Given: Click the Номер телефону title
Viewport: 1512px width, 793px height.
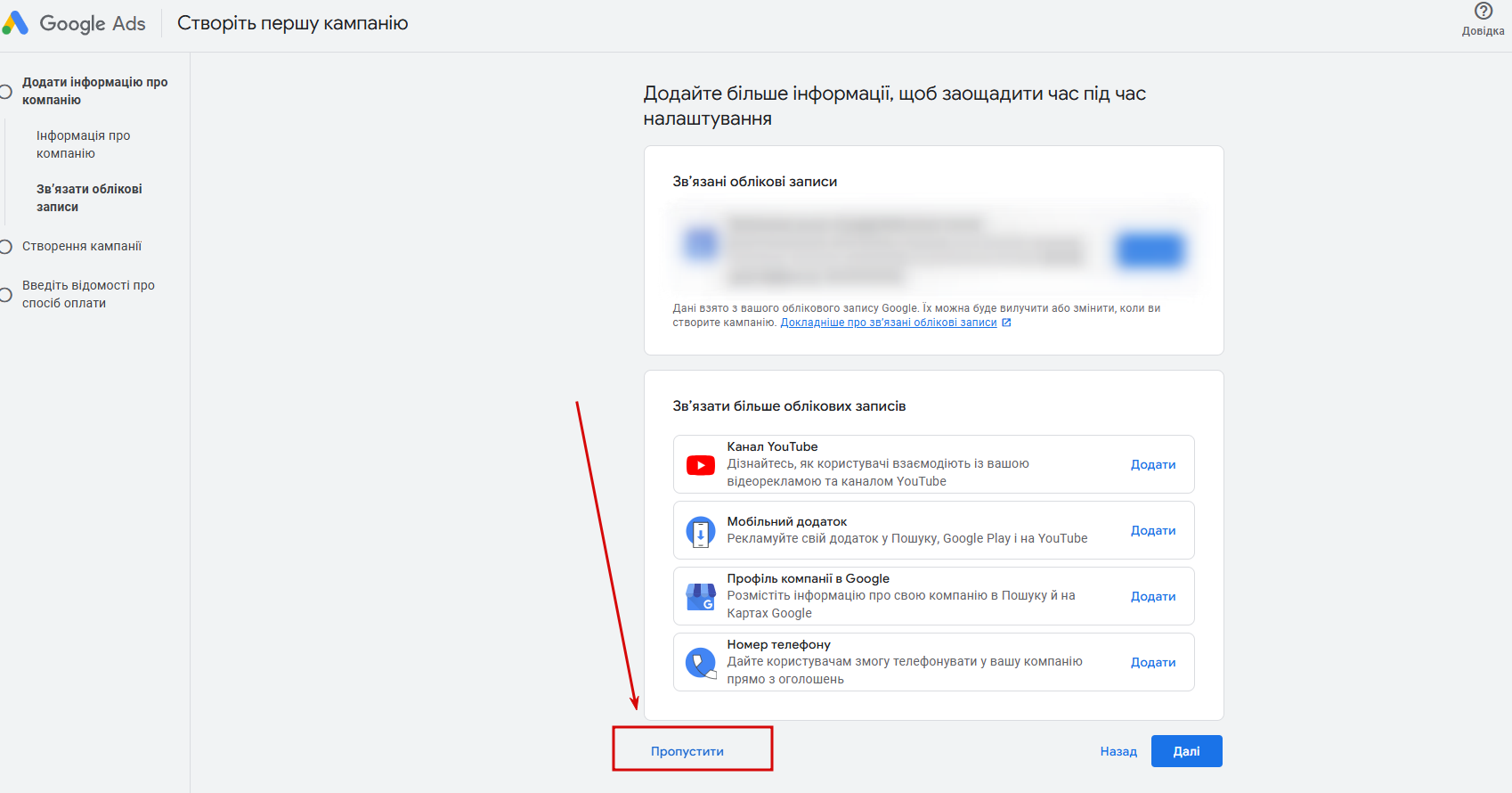Looking at the screenshot, I should click(x=779, y=644).
